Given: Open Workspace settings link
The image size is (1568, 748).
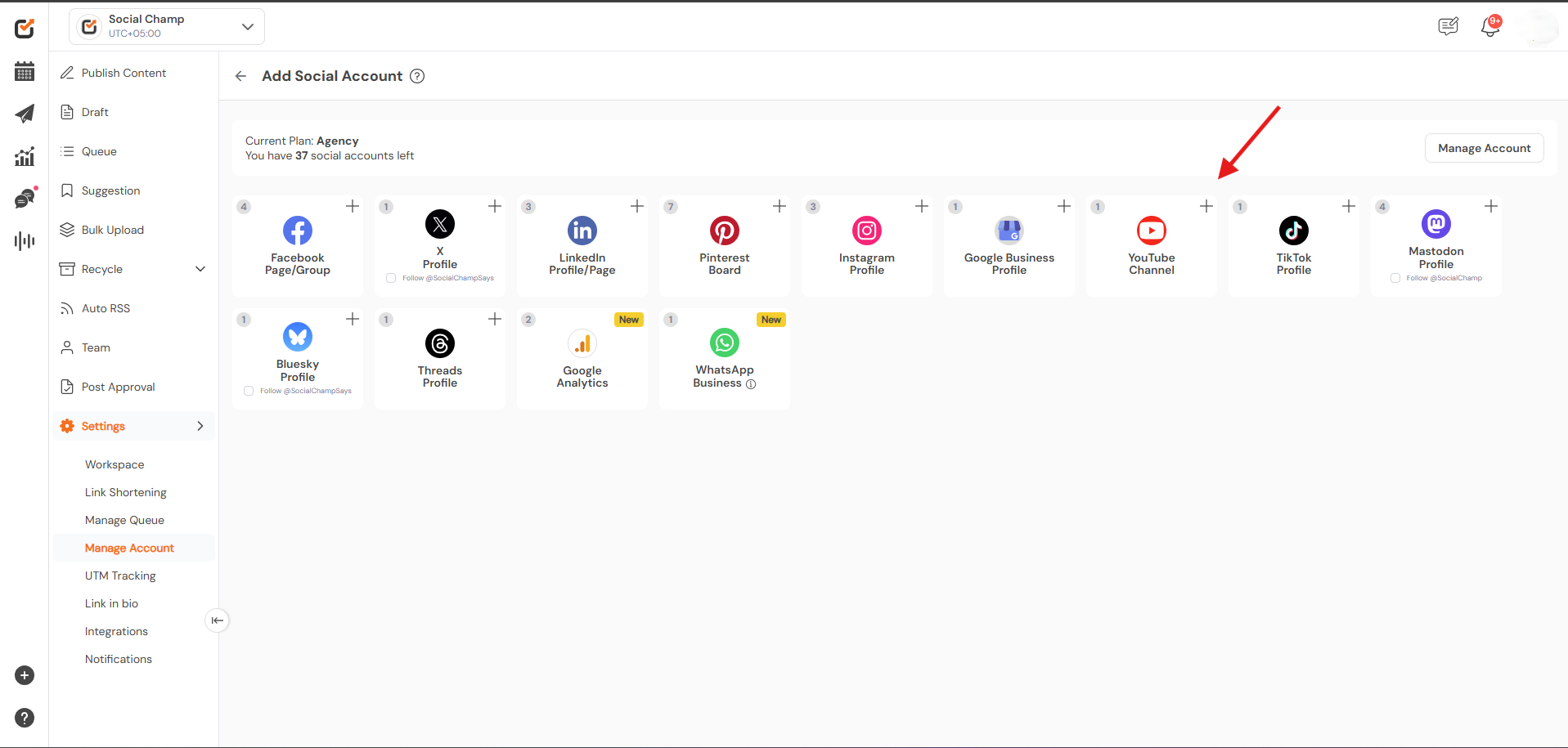Looking at the screenshot, I should point(115,464).
